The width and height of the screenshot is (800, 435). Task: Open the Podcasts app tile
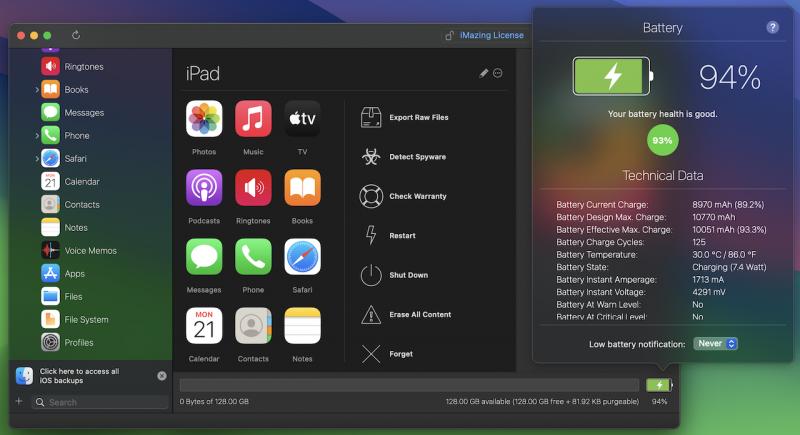tap(204, 188)
